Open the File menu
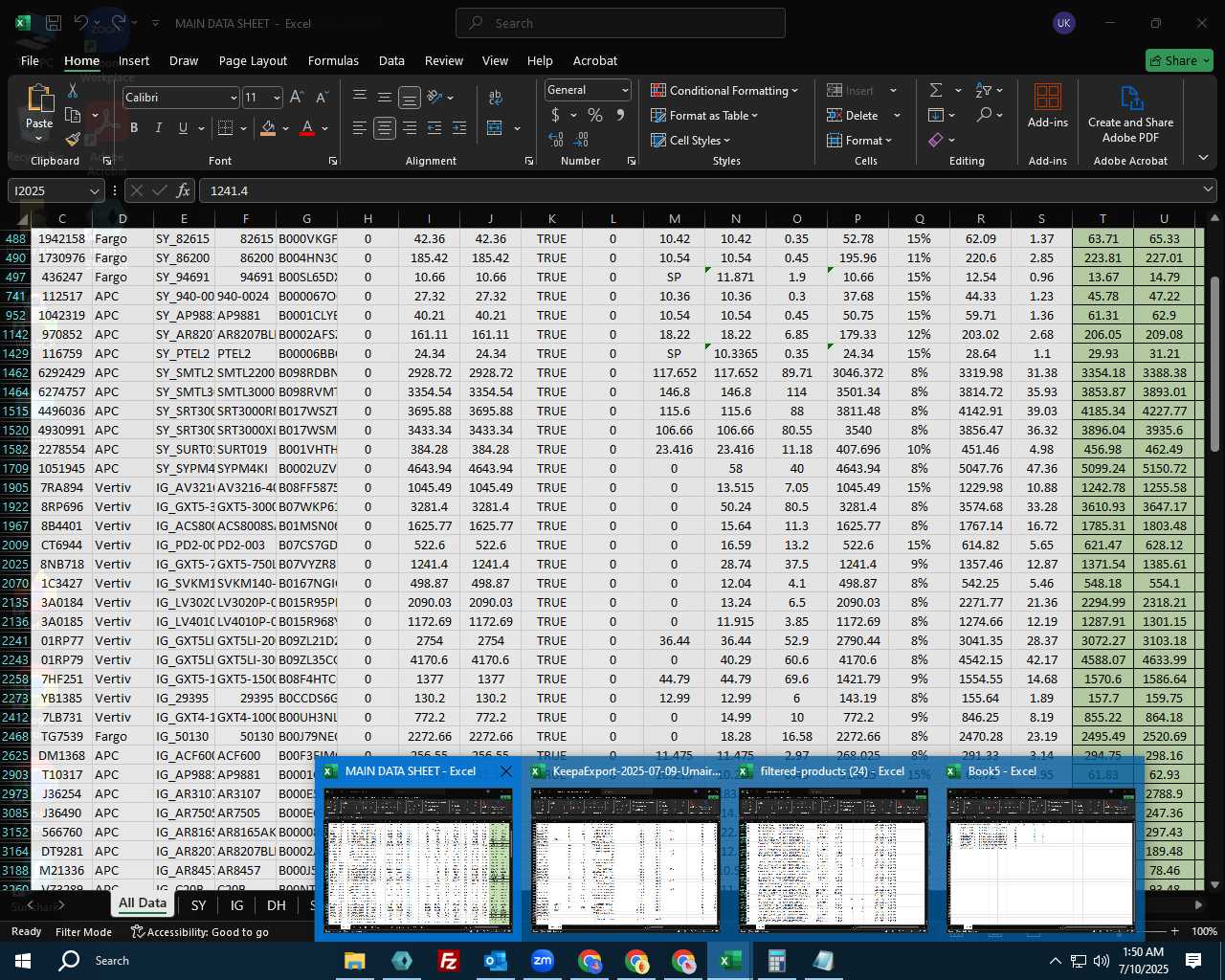 tap(30, 60)
